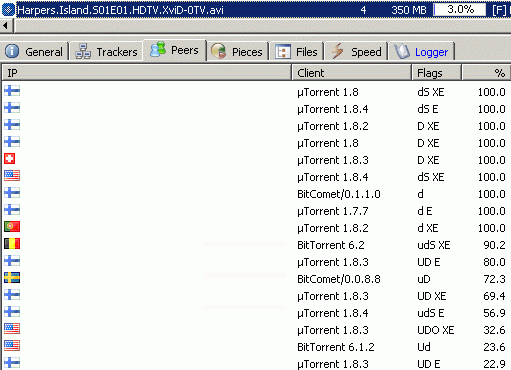Sort peers by % column header
The width and height of the screenshot is (511, 370).
(x=486, y=73)
